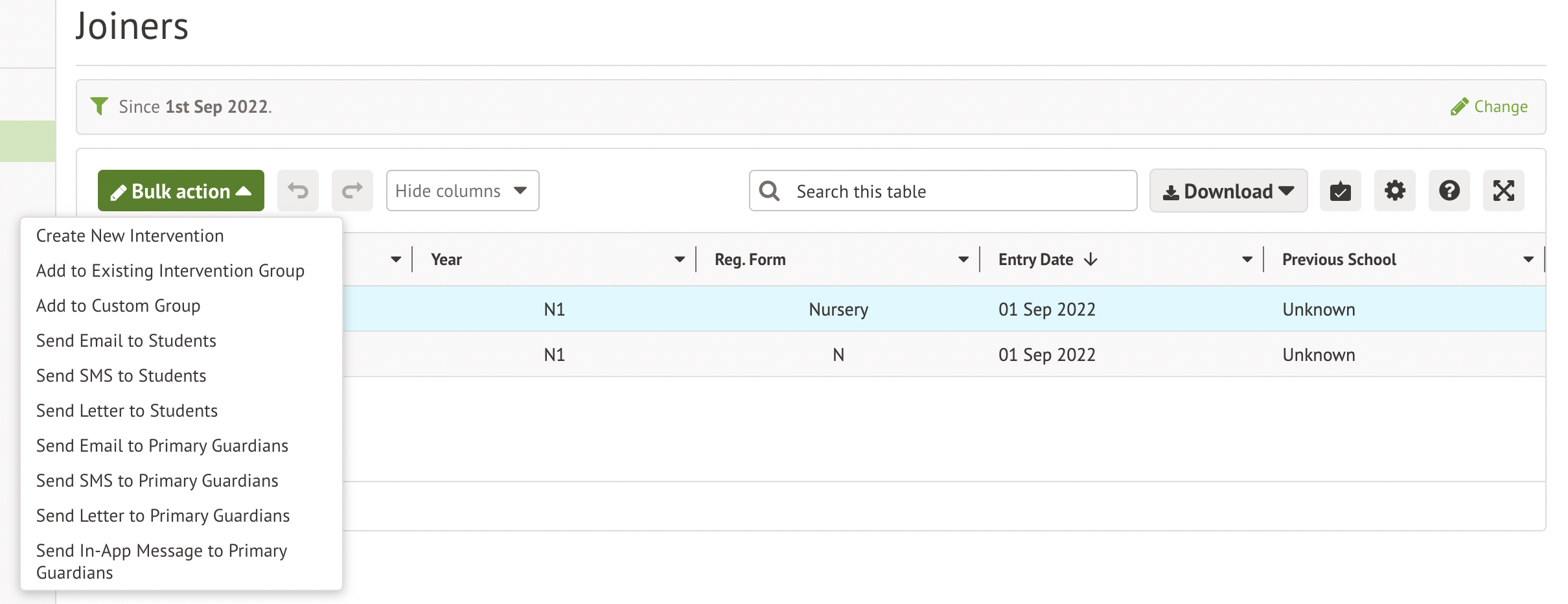Click the Change filter link

coord(1489,106)
